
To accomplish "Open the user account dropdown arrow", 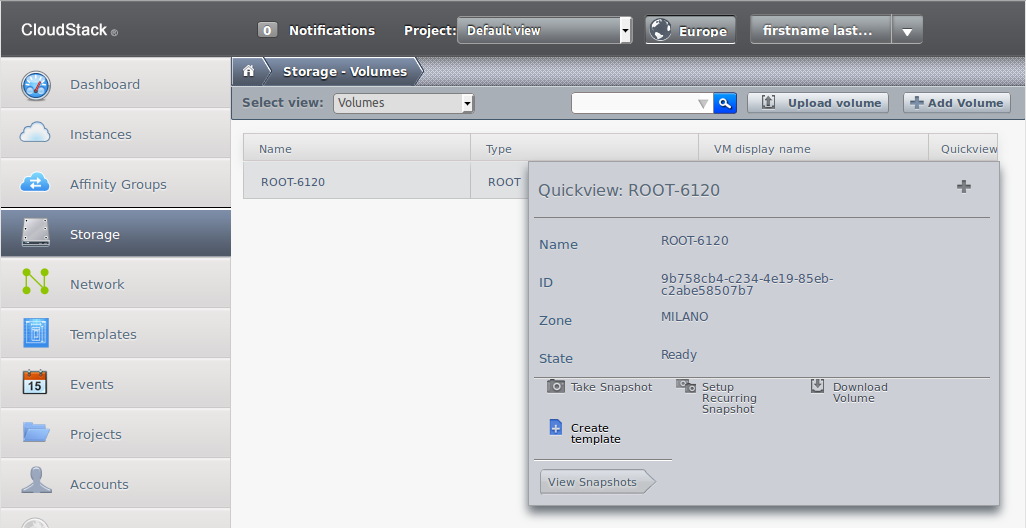I will pos(907,31).
